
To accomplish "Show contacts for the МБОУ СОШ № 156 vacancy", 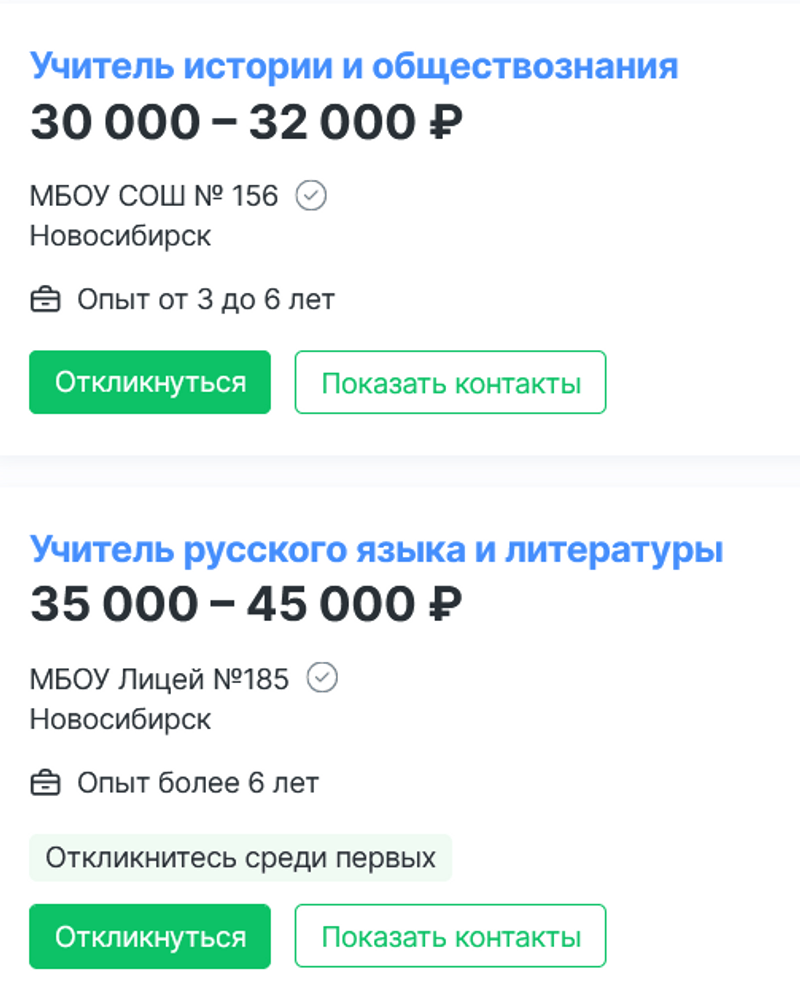I will (450, 382).
